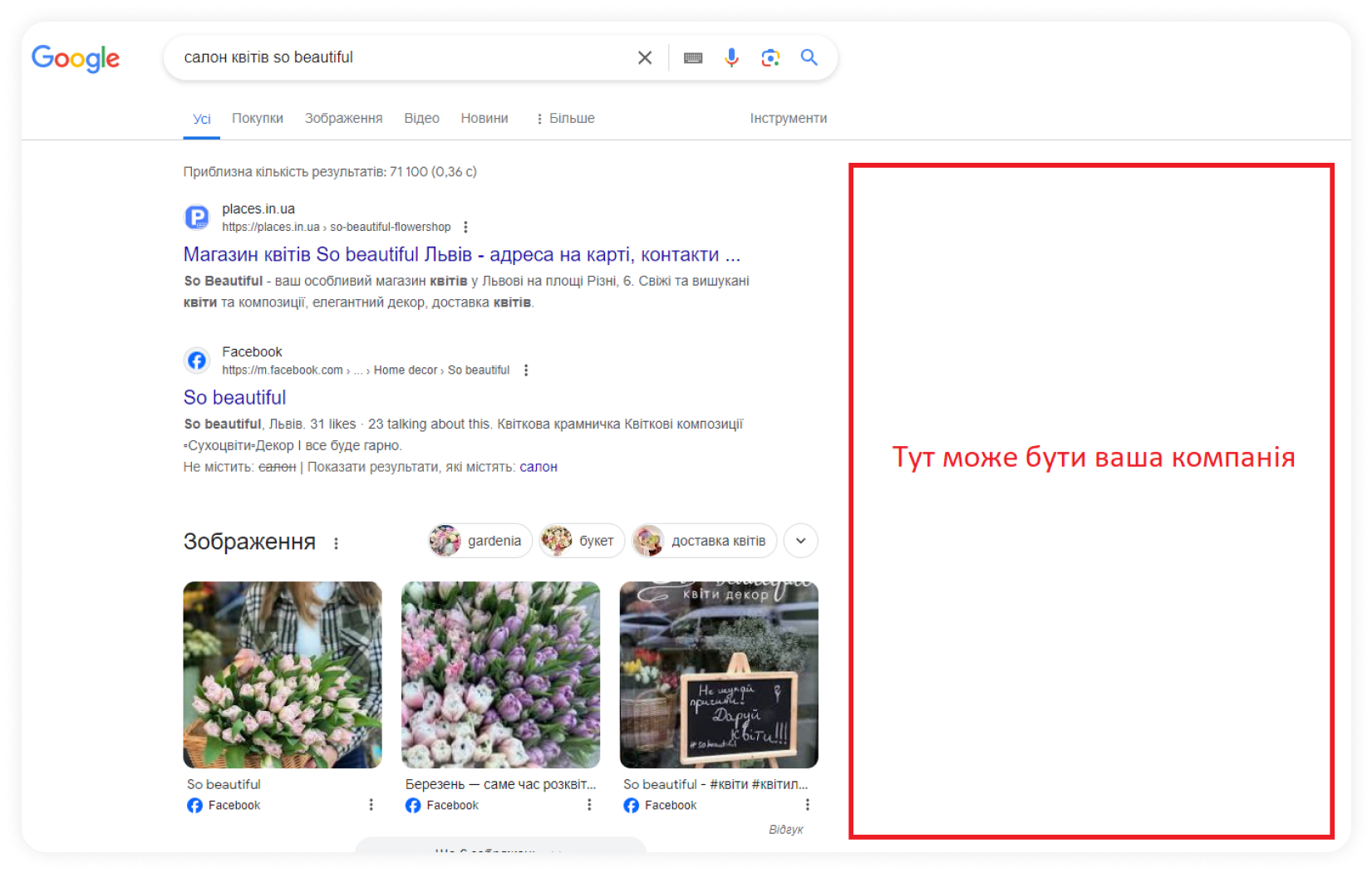
Task: Expand the Більше menu
Action: pyautogui.click(x=566, y=118)
